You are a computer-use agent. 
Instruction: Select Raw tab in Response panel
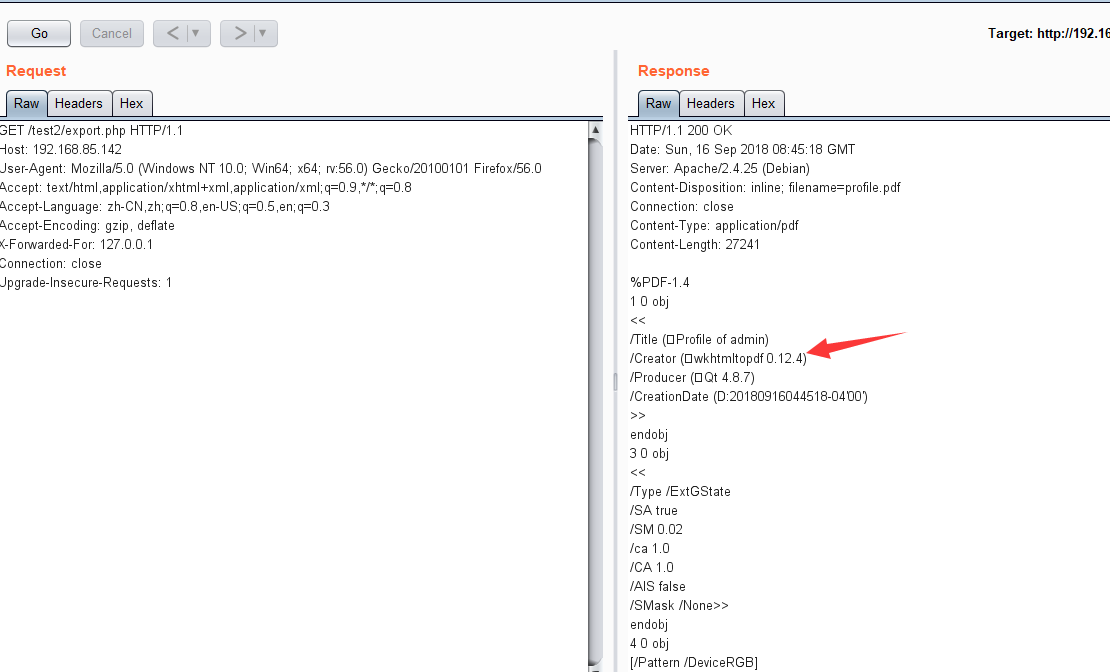click(x=658, y=103)
